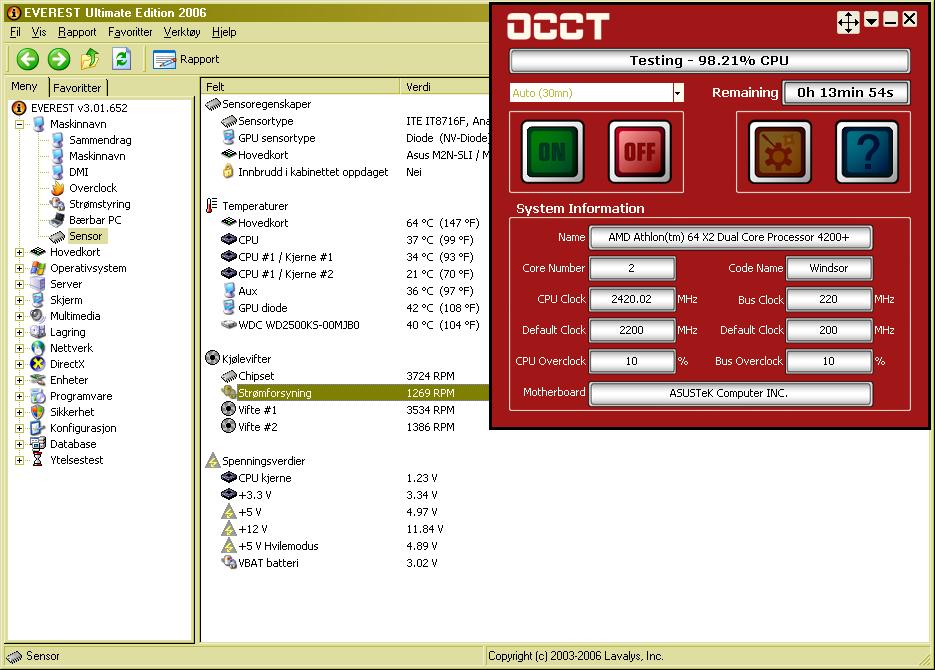The image size is (935, 670).
Task: Click the Verdi column header
Action: pyautogui.click(x=444, y=87)
